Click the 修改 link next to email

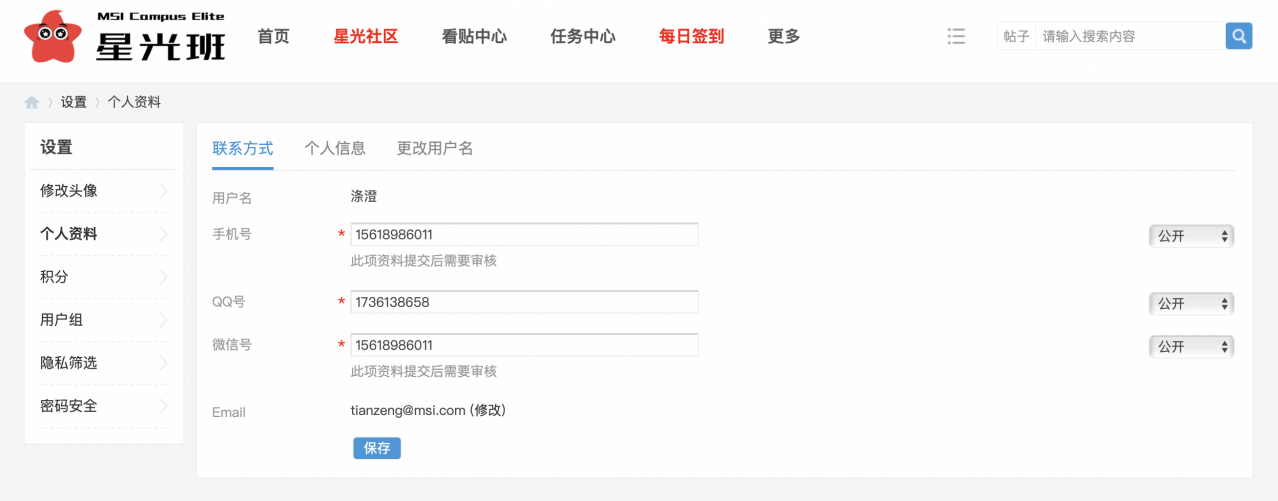488,410
